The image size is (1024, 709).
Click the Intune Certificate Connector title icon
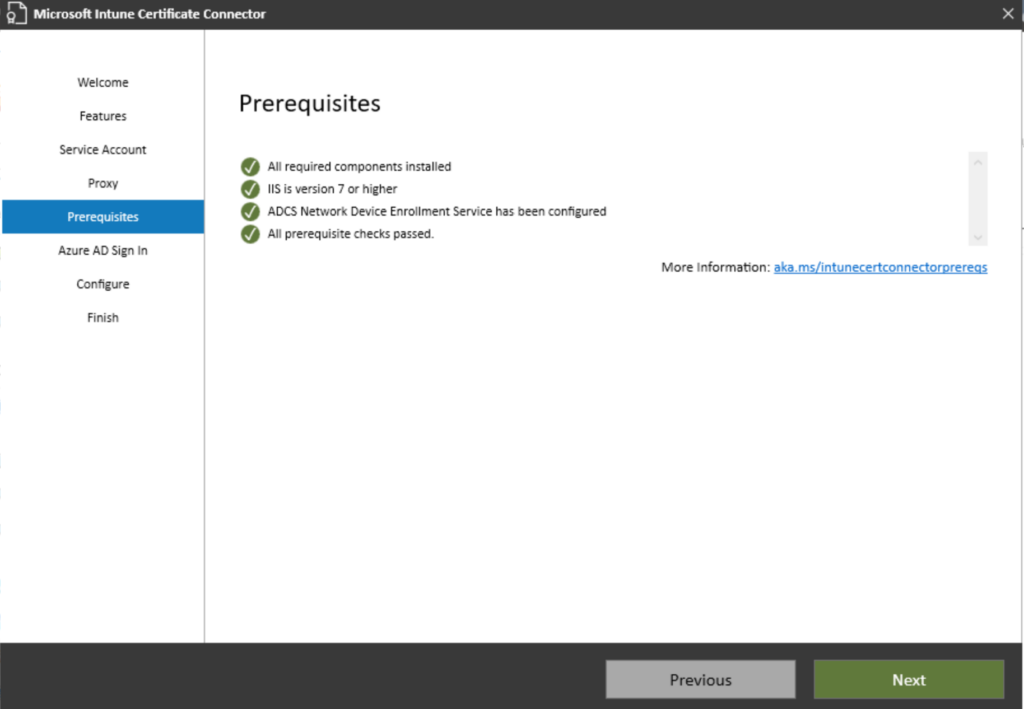click(16, 14)
